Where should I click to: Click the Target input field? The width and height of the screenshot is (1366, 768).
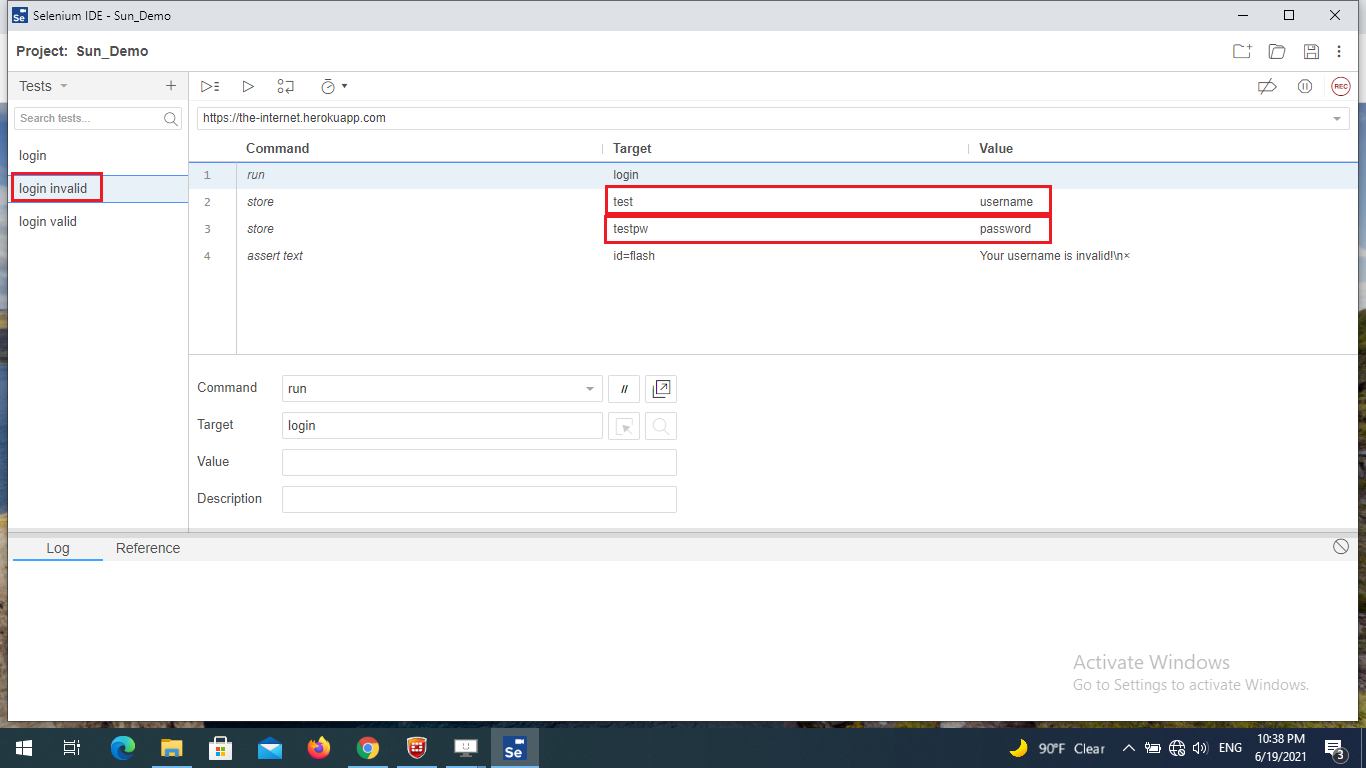pyautogui.click(x=442, y=425)
